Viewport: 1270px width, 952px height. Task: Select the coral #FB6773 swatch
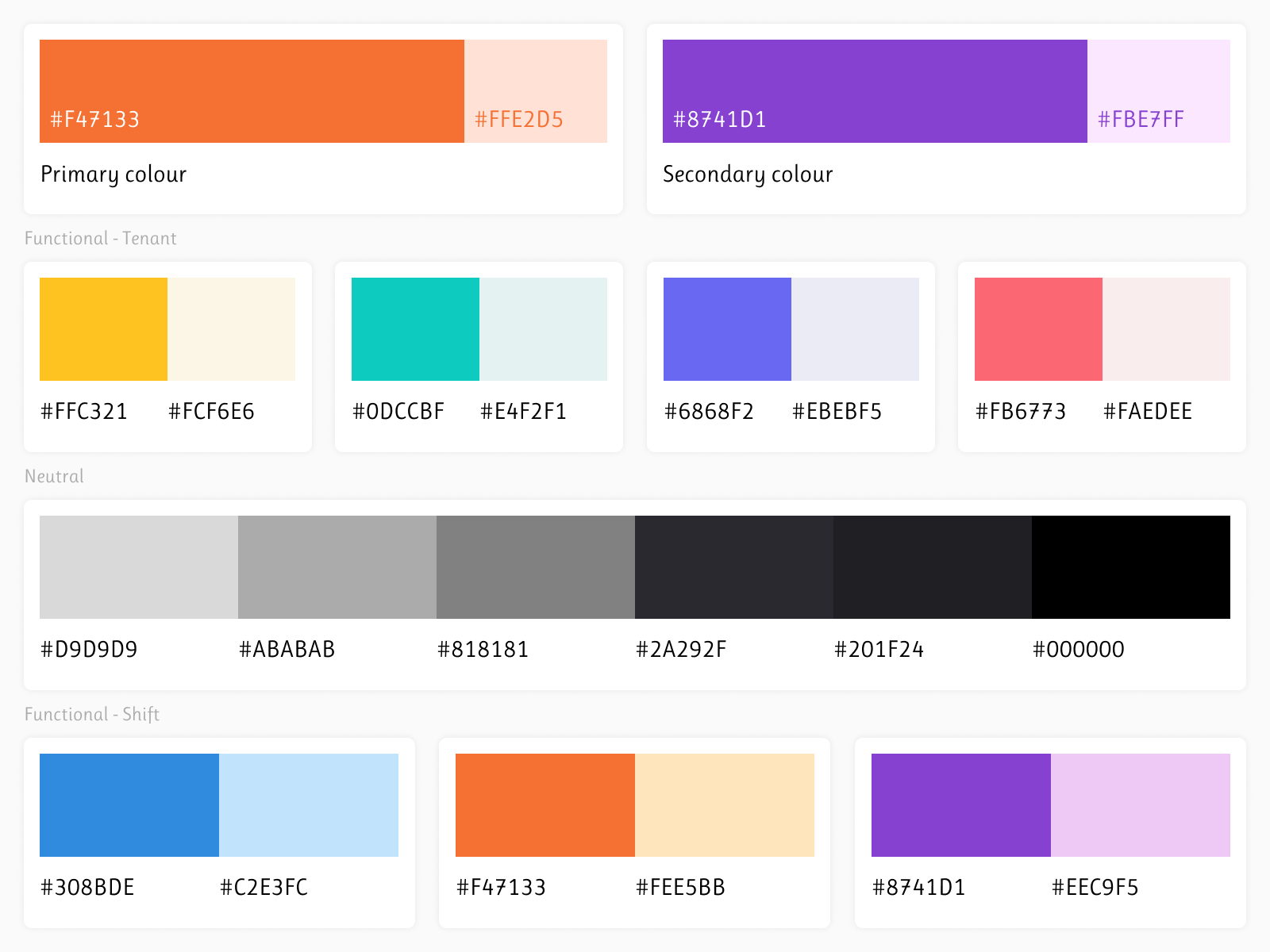[x=1038, y=329]
